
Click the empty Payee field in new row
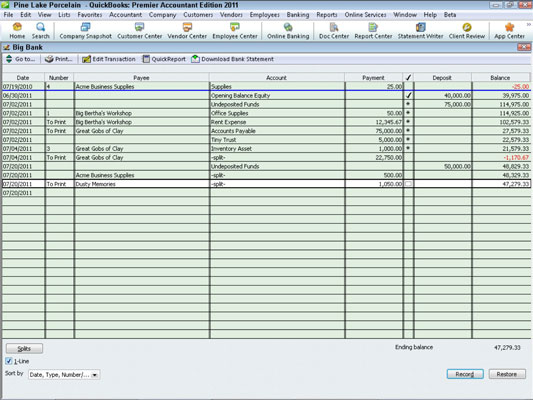[141, 193]
